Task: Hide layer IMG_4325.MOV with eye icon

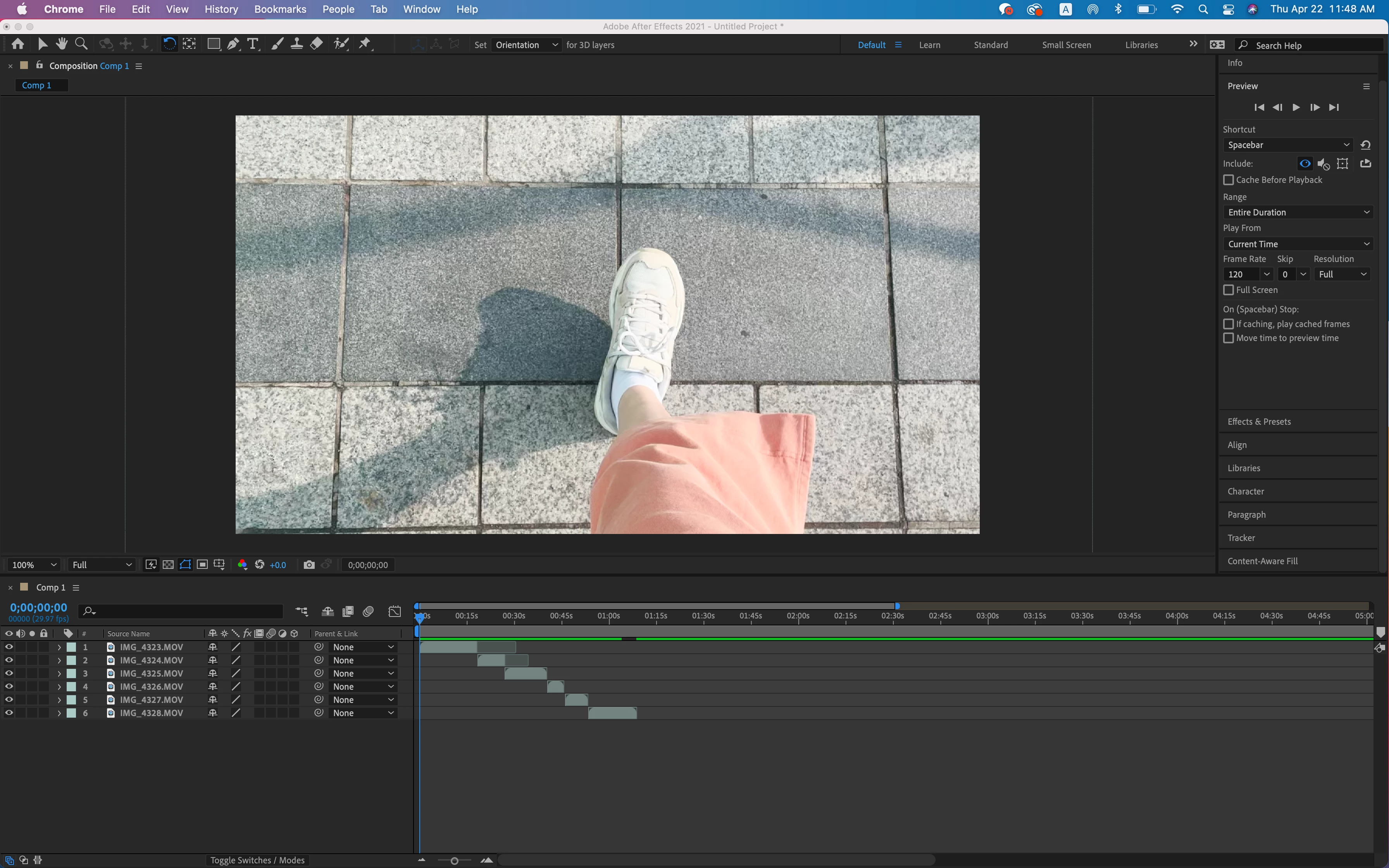Action: (x=9, y=673)
